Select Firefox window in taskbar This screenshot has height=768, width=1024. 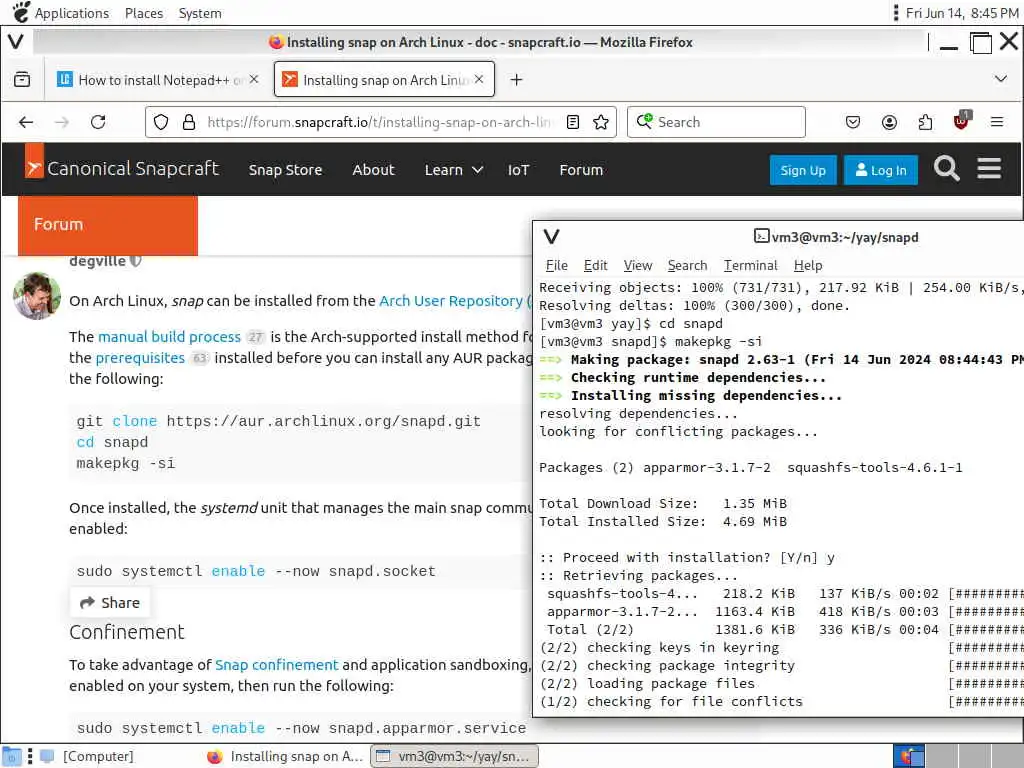click(285, 756)
